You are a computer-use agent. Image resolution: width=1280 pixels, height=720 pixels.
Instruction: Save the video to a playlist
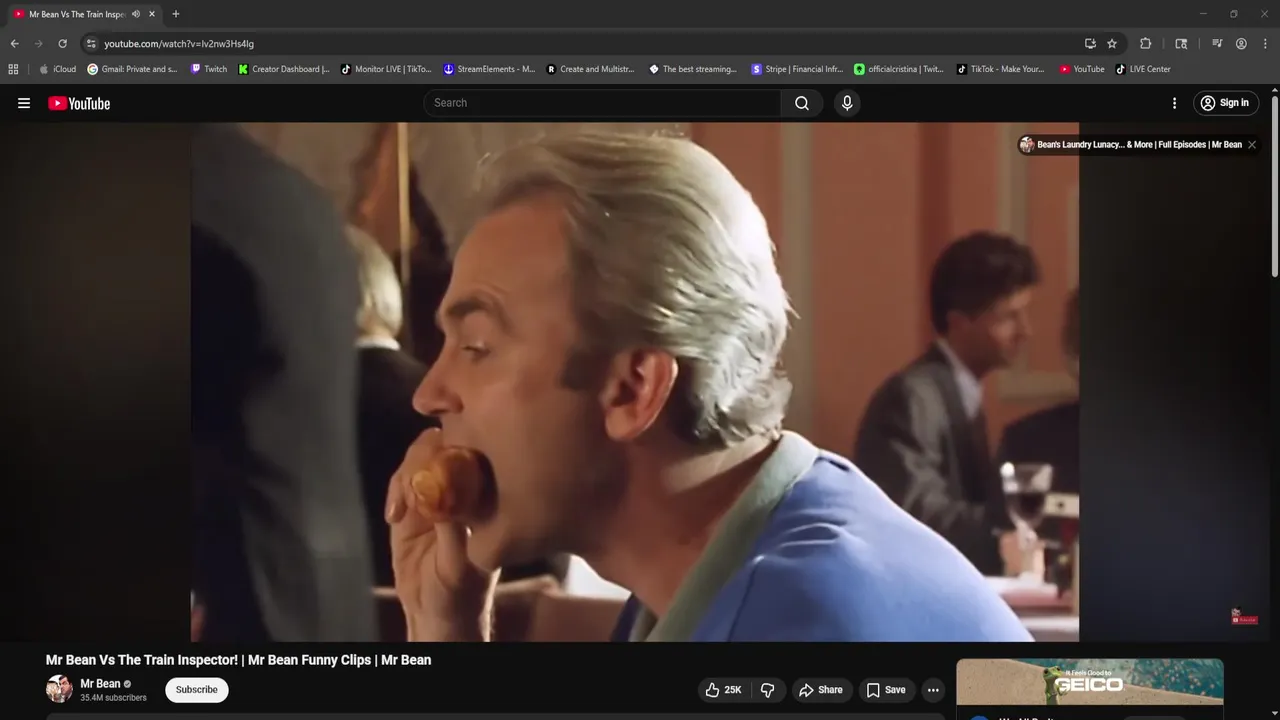[x=886, y=690]
